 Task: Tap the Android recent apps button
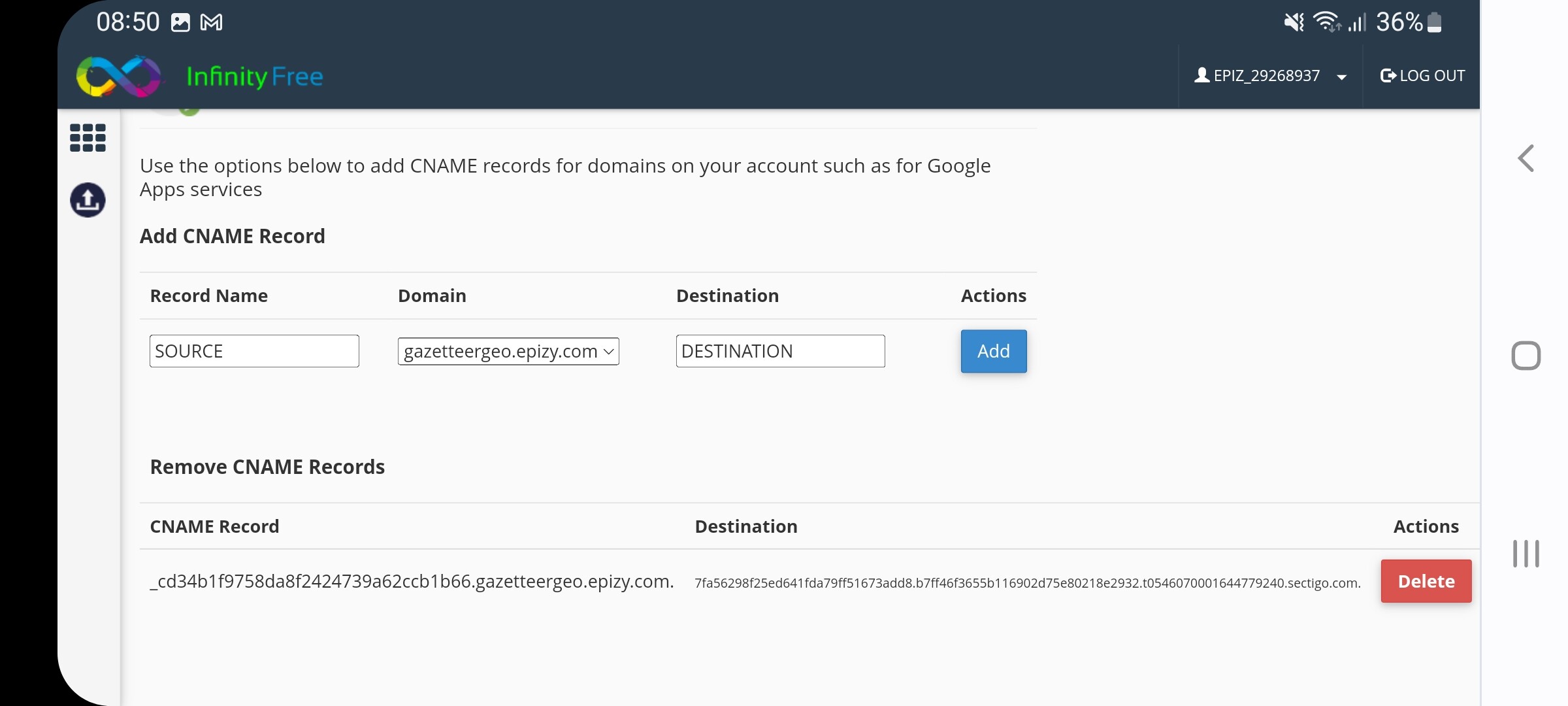click(1526, 554)
